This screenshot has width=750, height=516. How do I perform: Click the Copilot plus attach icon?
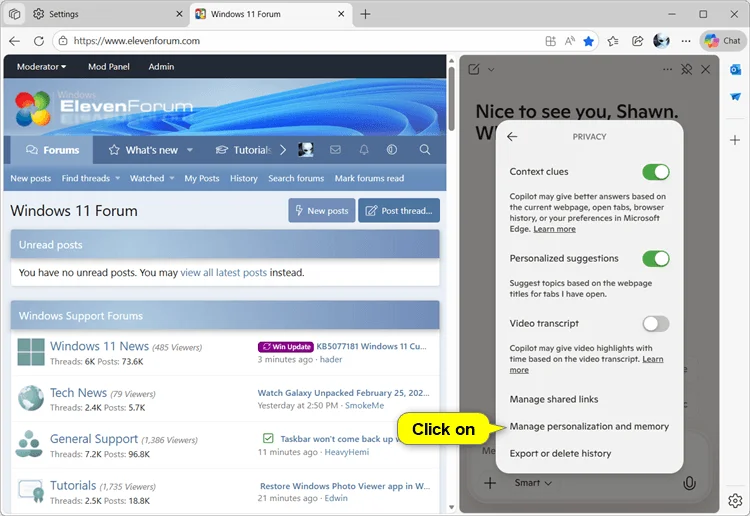(x=490, y=483)
